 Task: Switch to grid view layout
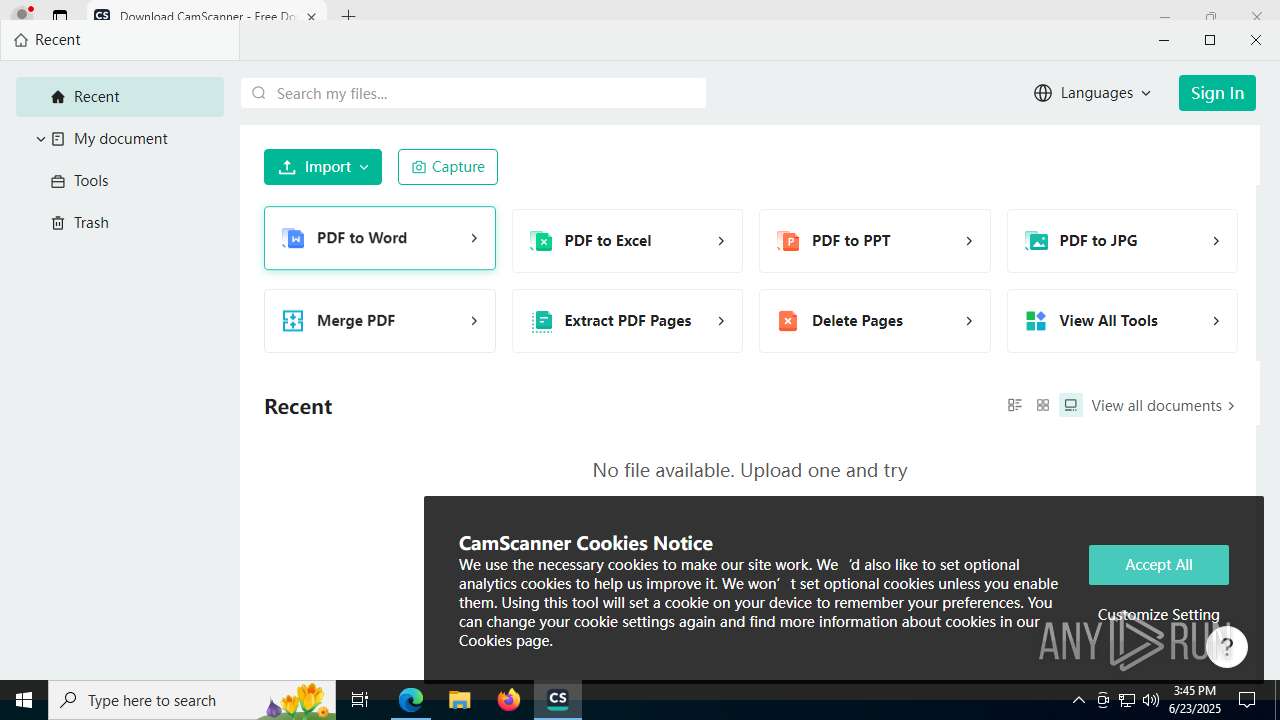tap(1043, 405)
